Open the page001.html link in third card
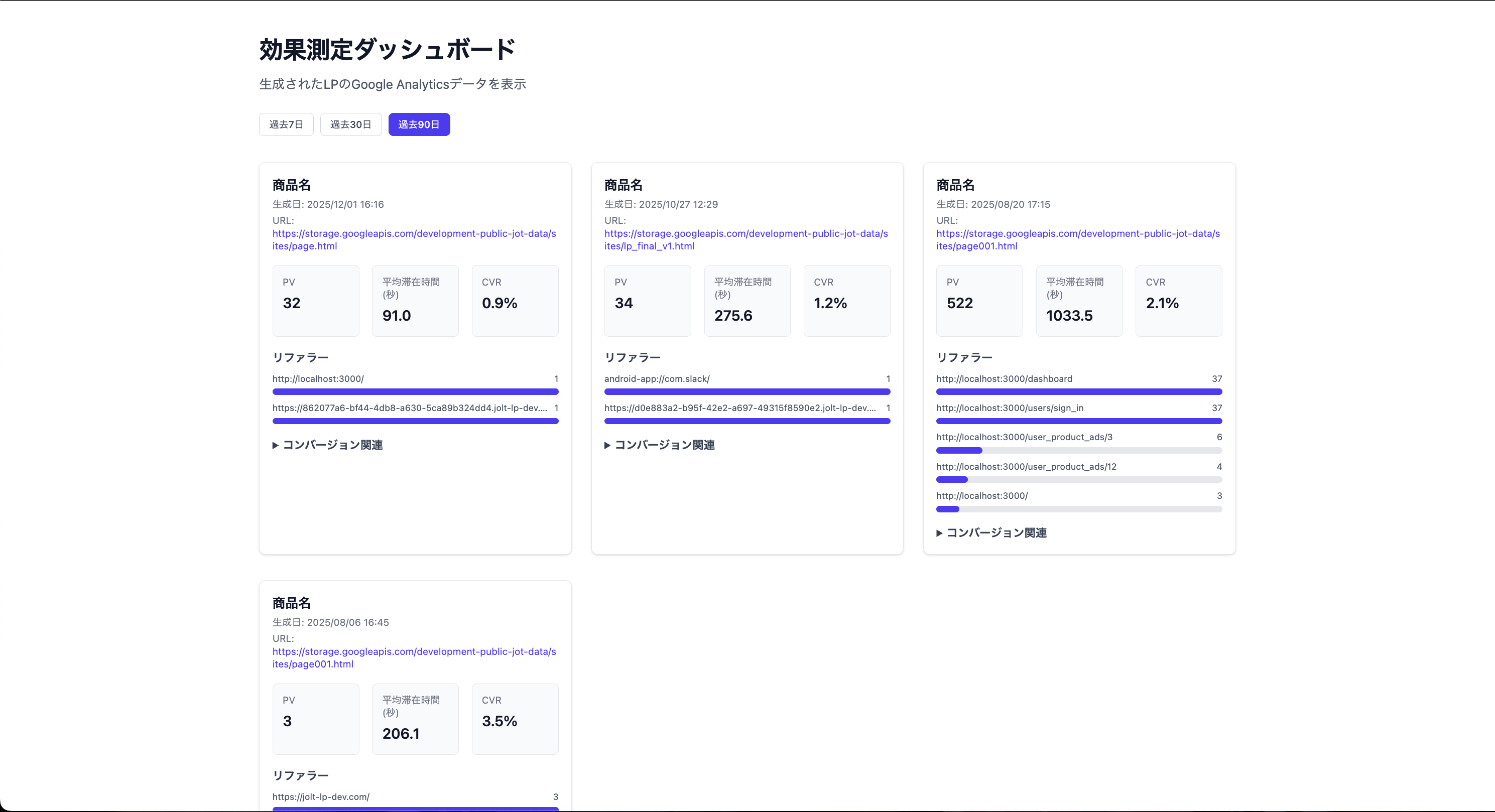 point(1078,239)
